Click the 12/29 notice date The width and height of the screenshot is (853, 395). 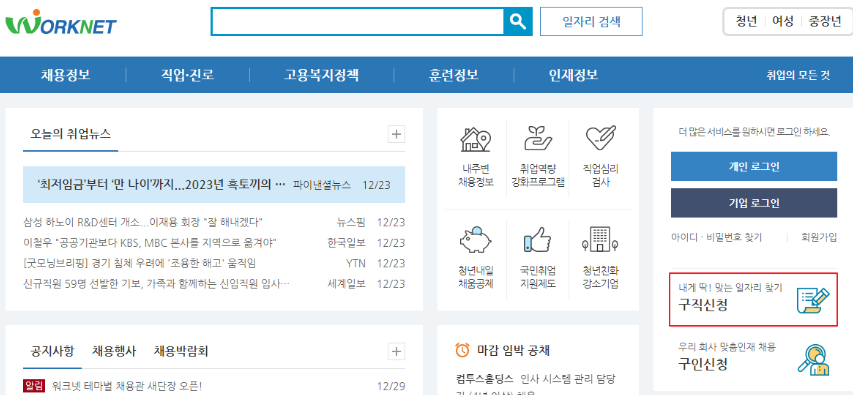[391, 387]
